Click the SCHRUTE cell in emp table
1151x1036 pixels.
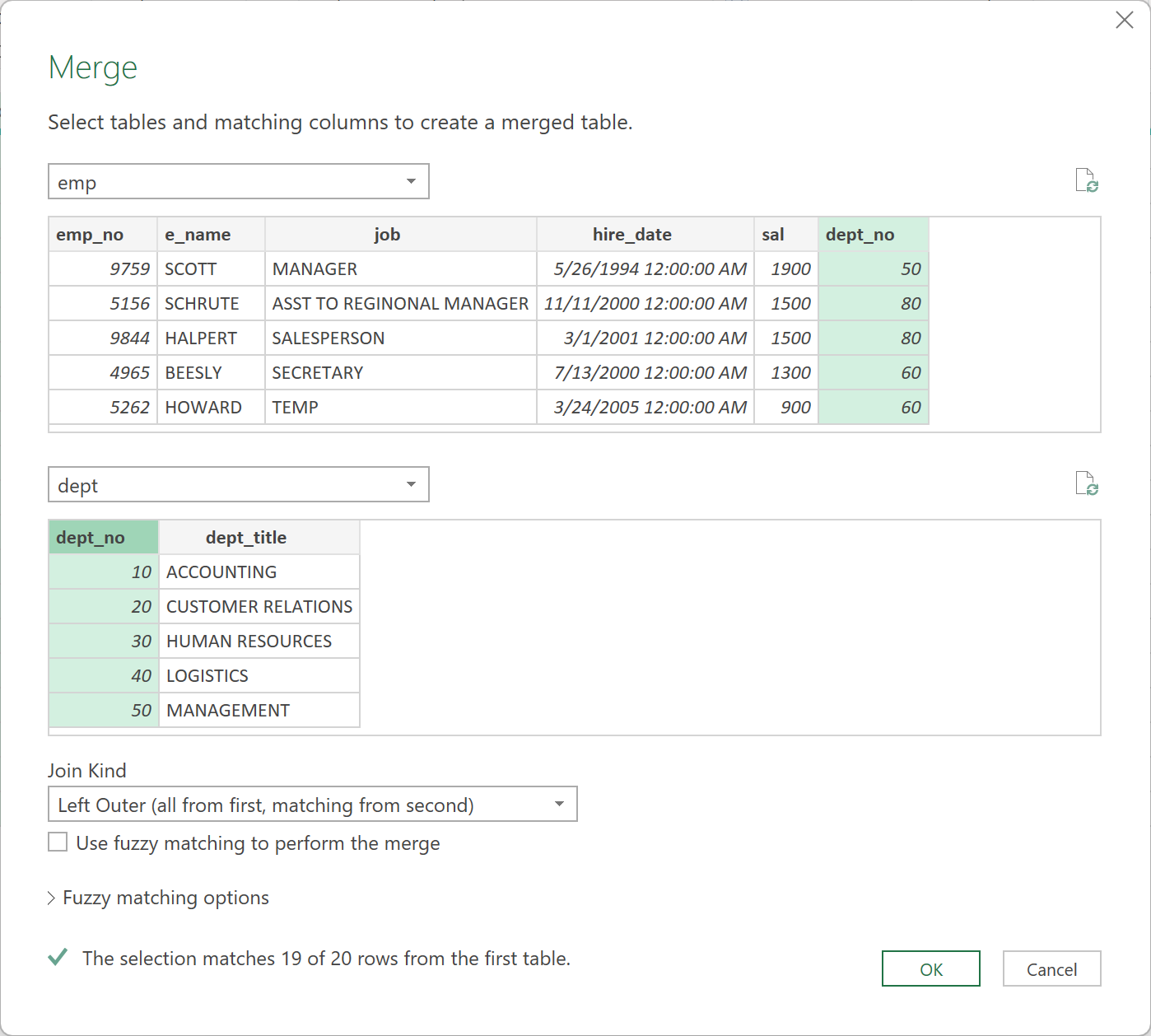click(211, 304)
